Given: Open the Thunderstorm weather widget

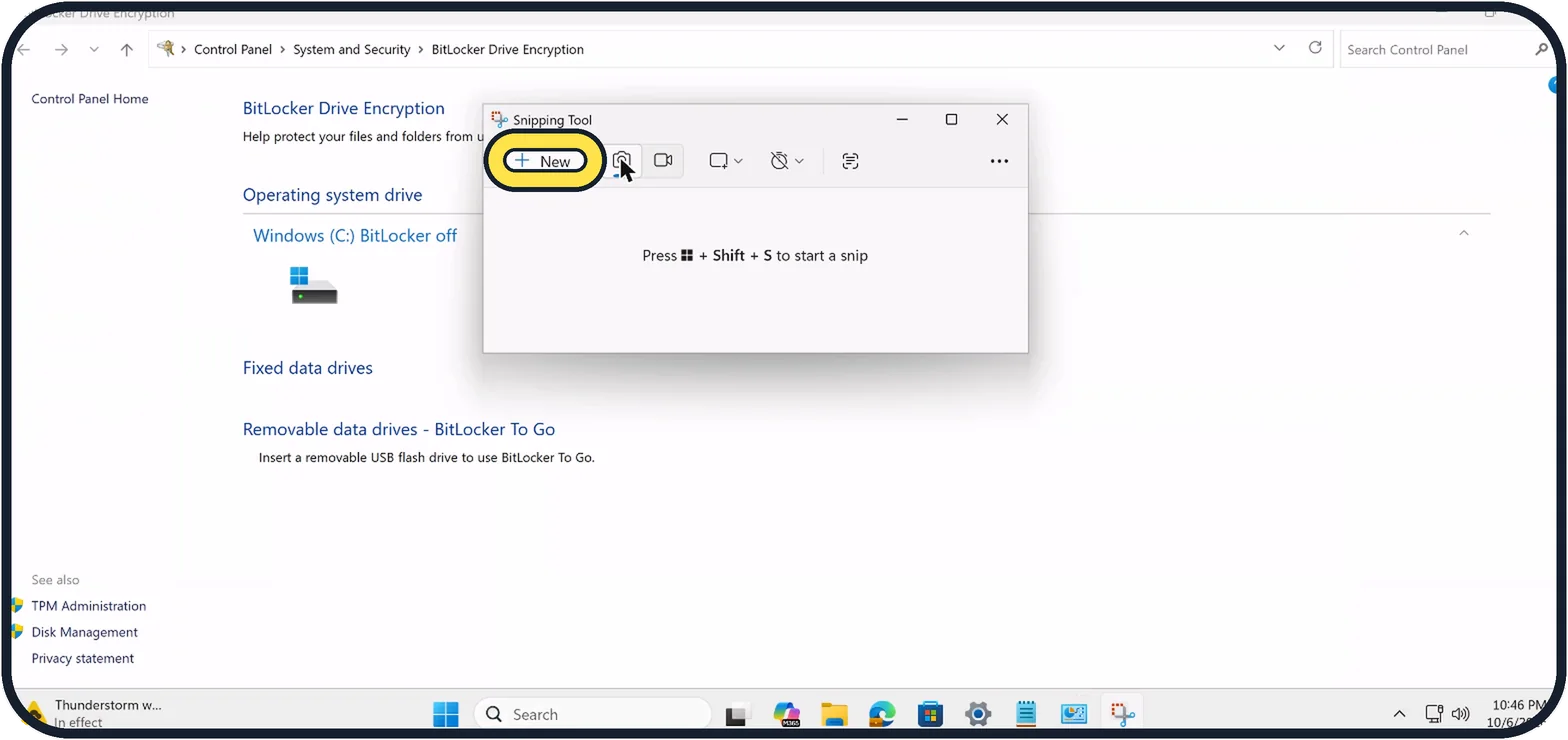Looking at the screenshot, I should (92, 713).
